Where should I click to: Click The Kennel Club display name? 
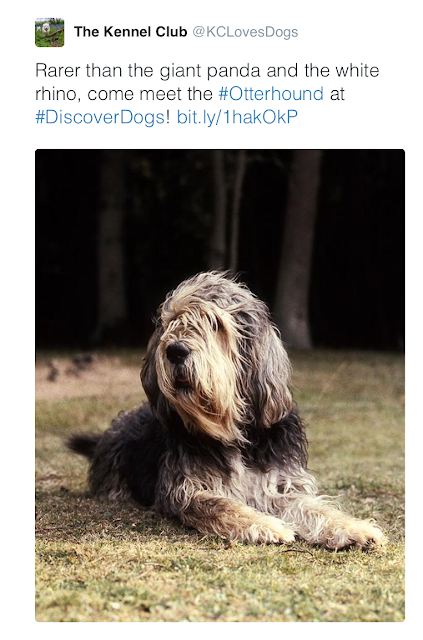point(130,32)
